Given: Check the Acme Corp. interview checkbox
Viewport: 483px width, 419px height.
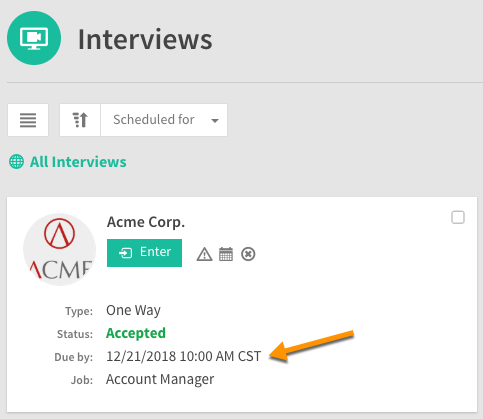Looking at the screenshot, I should point(458,217).
